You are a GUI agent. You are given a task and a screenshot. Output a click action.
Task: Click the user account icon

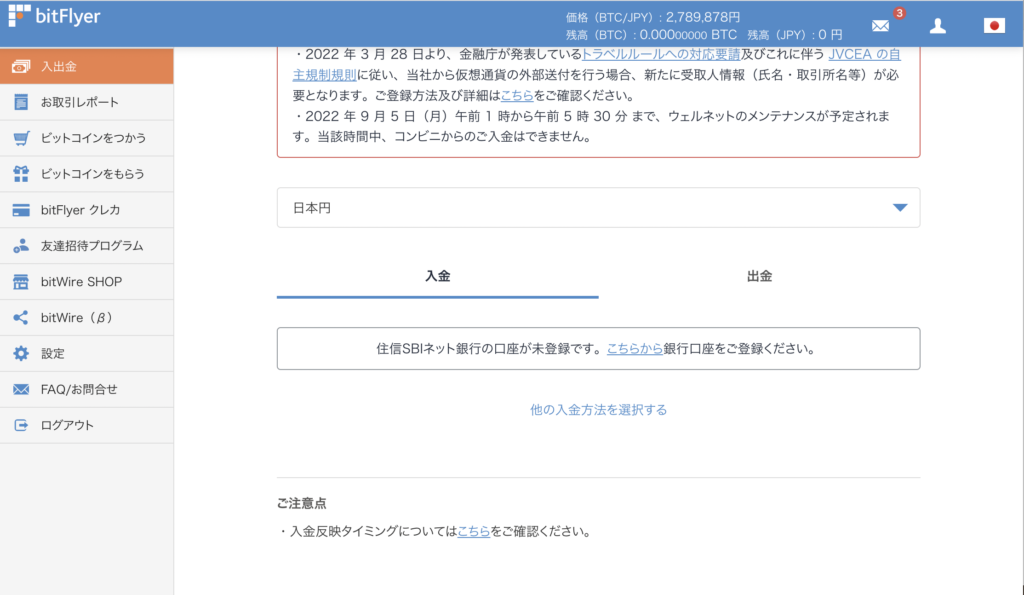(x=937, y=25)
